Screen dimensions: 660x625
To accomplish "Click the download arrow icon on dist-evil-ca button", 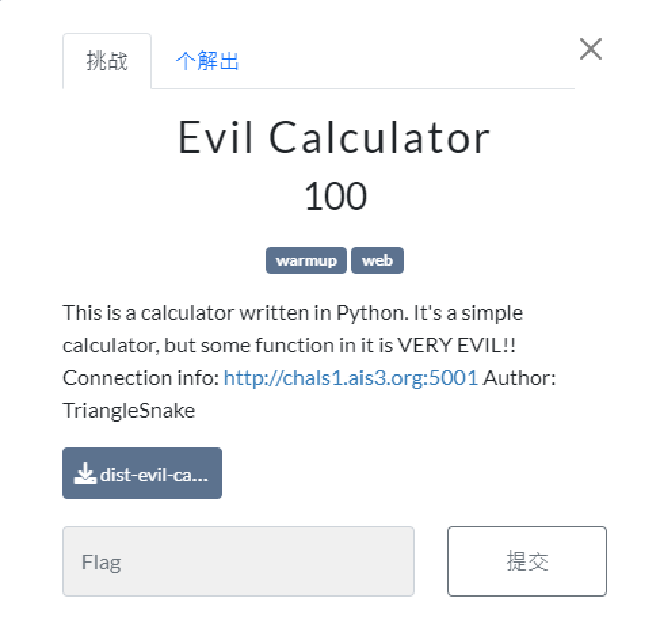I will [x=85, y=473].
